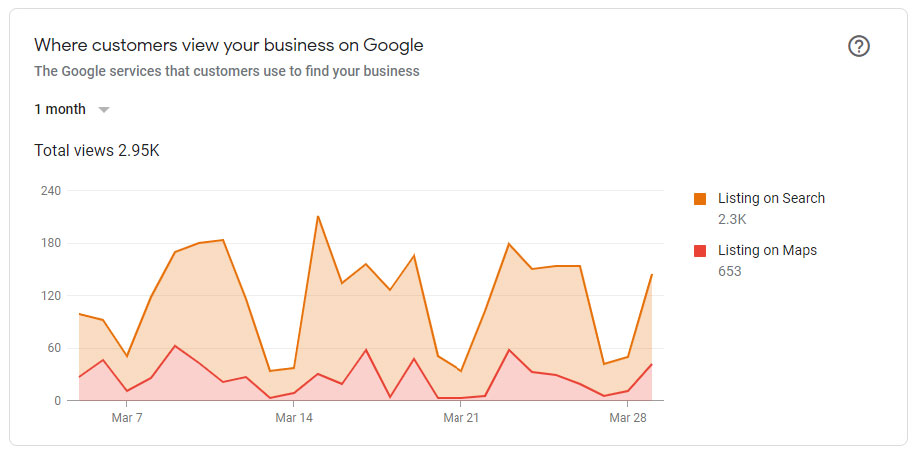
Task: Click the orange Listing on Search swatch
Action: pos(700,199)
